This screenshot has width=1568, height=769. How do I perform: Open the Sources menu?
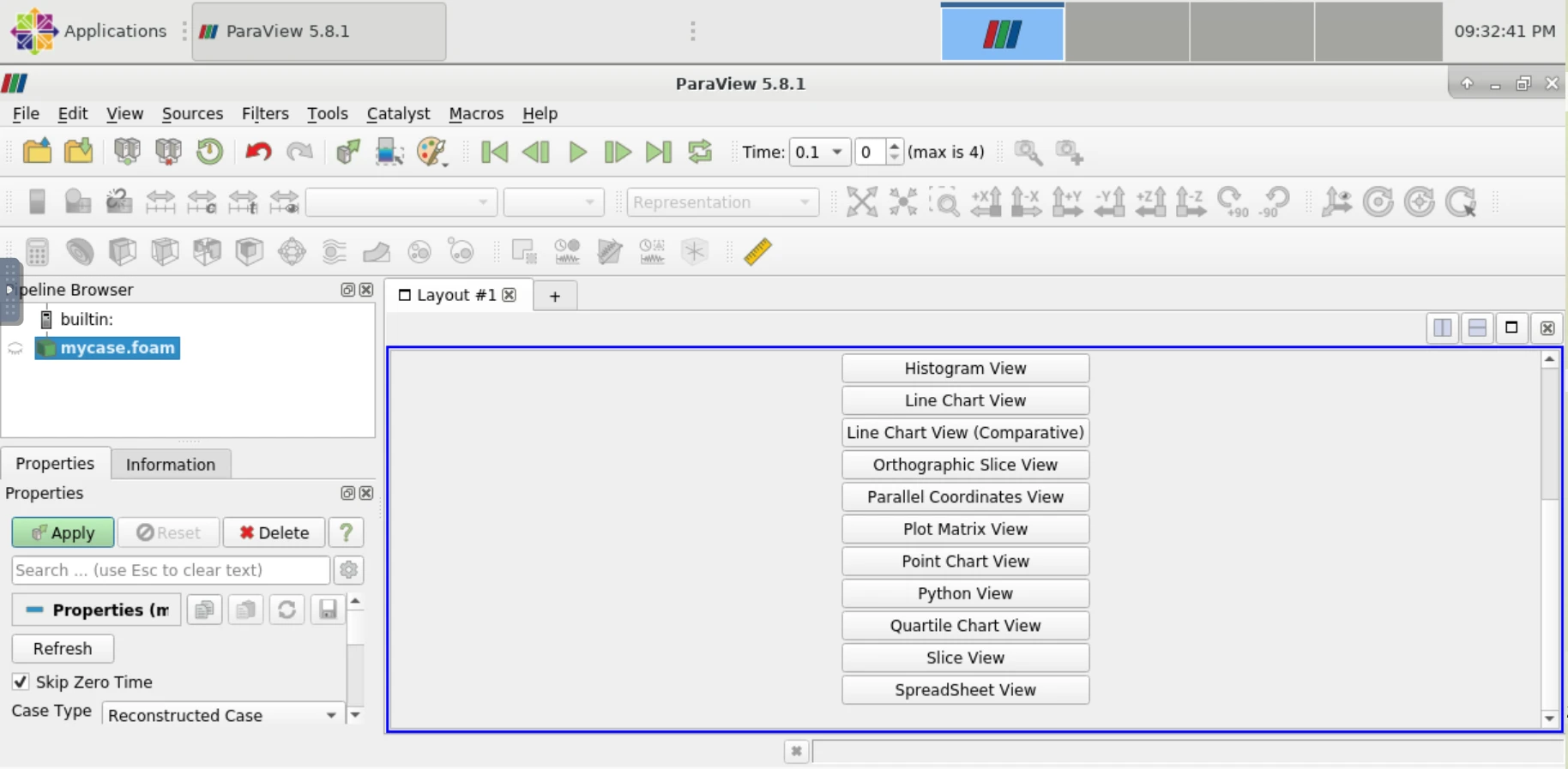point(192,113)
